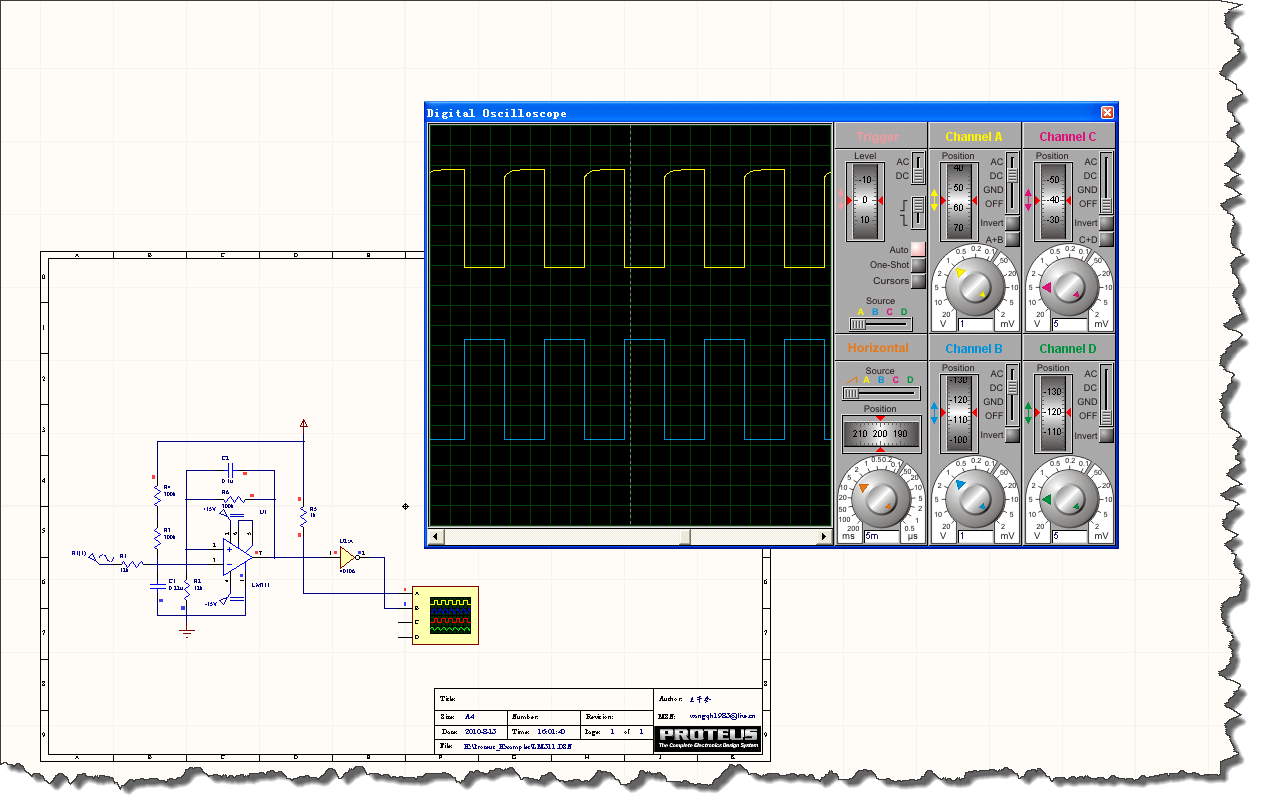Click the Channel A Position thumbwheel

click(x=958, y=201)
